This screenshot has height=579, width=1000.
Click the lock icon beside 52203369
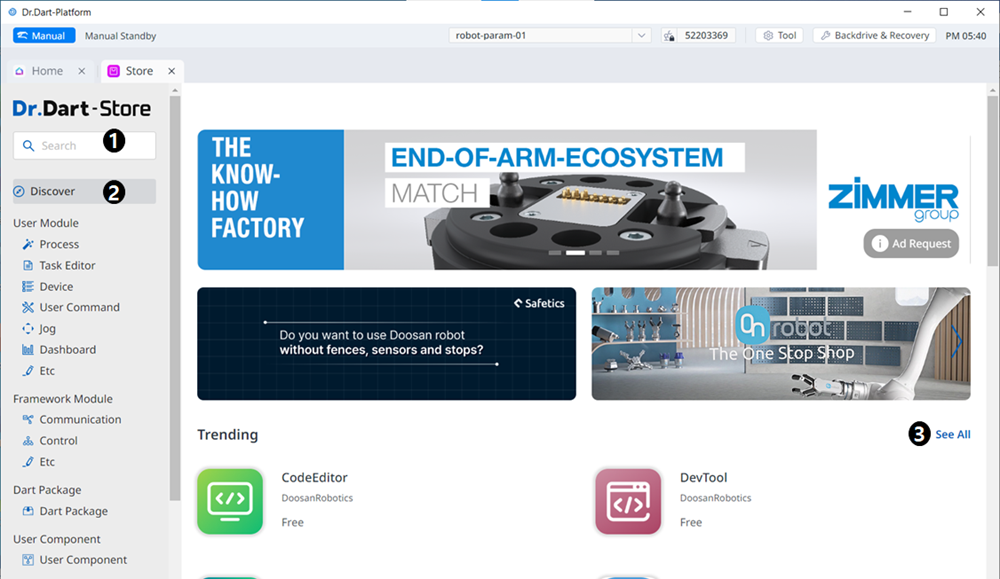tap(669, 36)
